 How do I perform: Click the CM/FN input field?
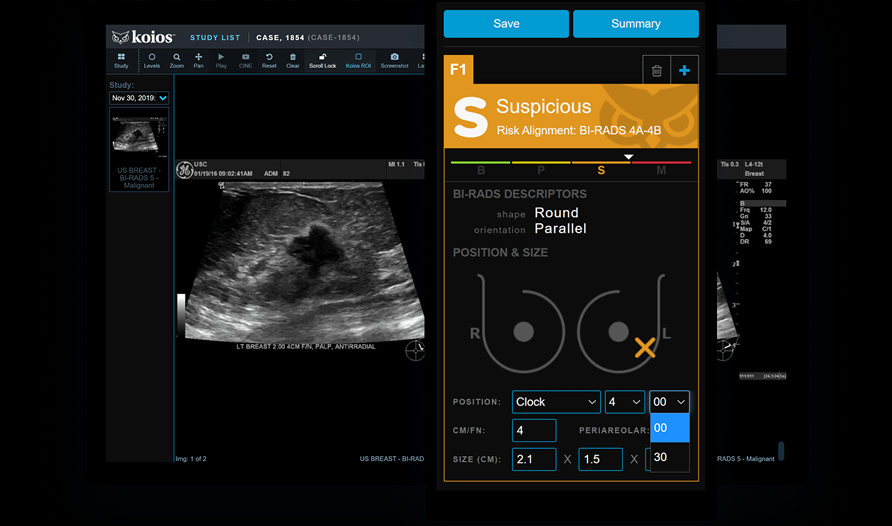click(x=534, y=431)
